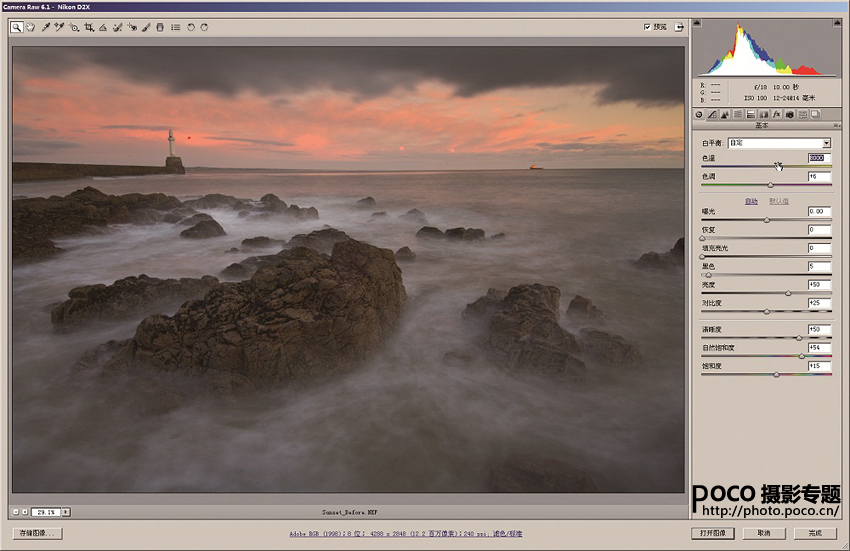850x551 pixels.
Task: Select the Zoom tool in the toolbar
Action: point(17,27)
